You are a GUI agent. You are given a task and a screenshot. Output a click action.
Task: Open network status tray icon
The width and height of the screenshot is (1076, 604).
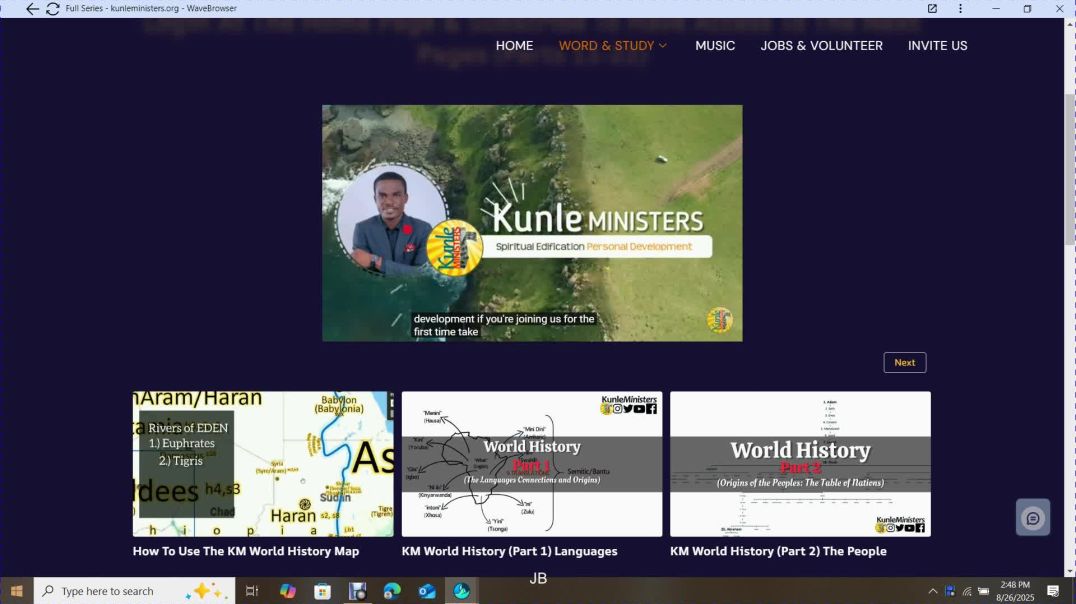[967, 591]
